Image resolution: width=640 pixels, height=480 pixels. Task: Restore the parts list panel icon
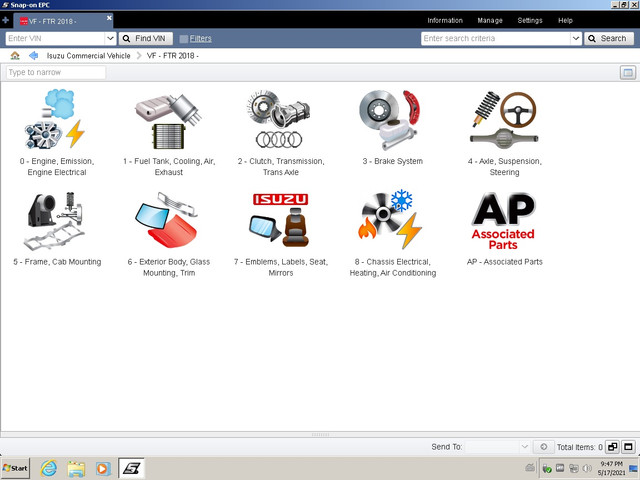612,447
